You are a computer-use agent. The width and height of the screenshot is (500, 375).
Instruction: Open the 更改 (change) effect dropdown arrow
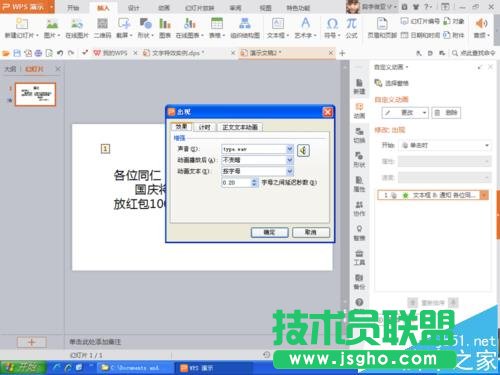(x=424, y=113)
